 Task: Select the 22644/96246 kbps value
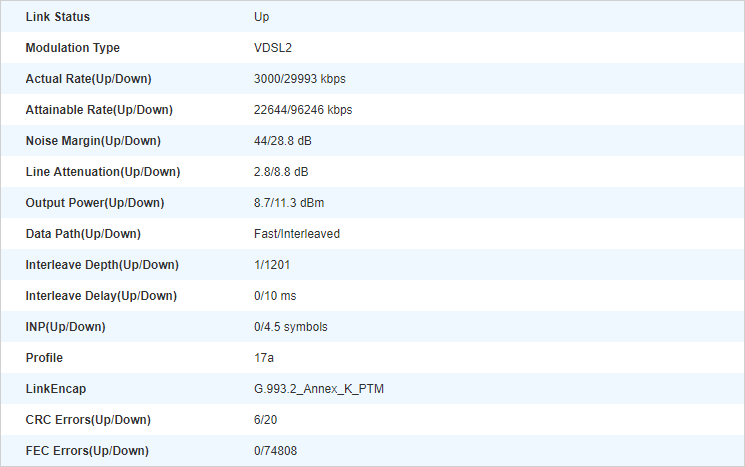[303, 110]
